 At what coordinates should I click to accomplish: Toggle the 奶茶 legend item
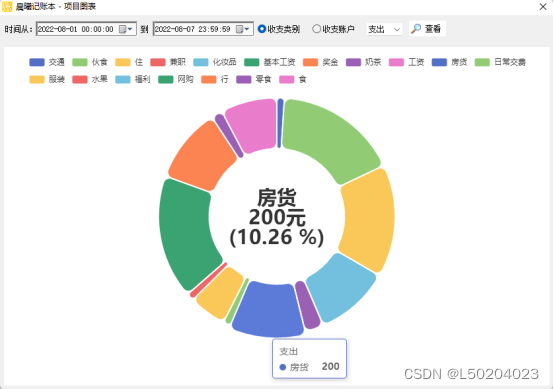point(364,62)
